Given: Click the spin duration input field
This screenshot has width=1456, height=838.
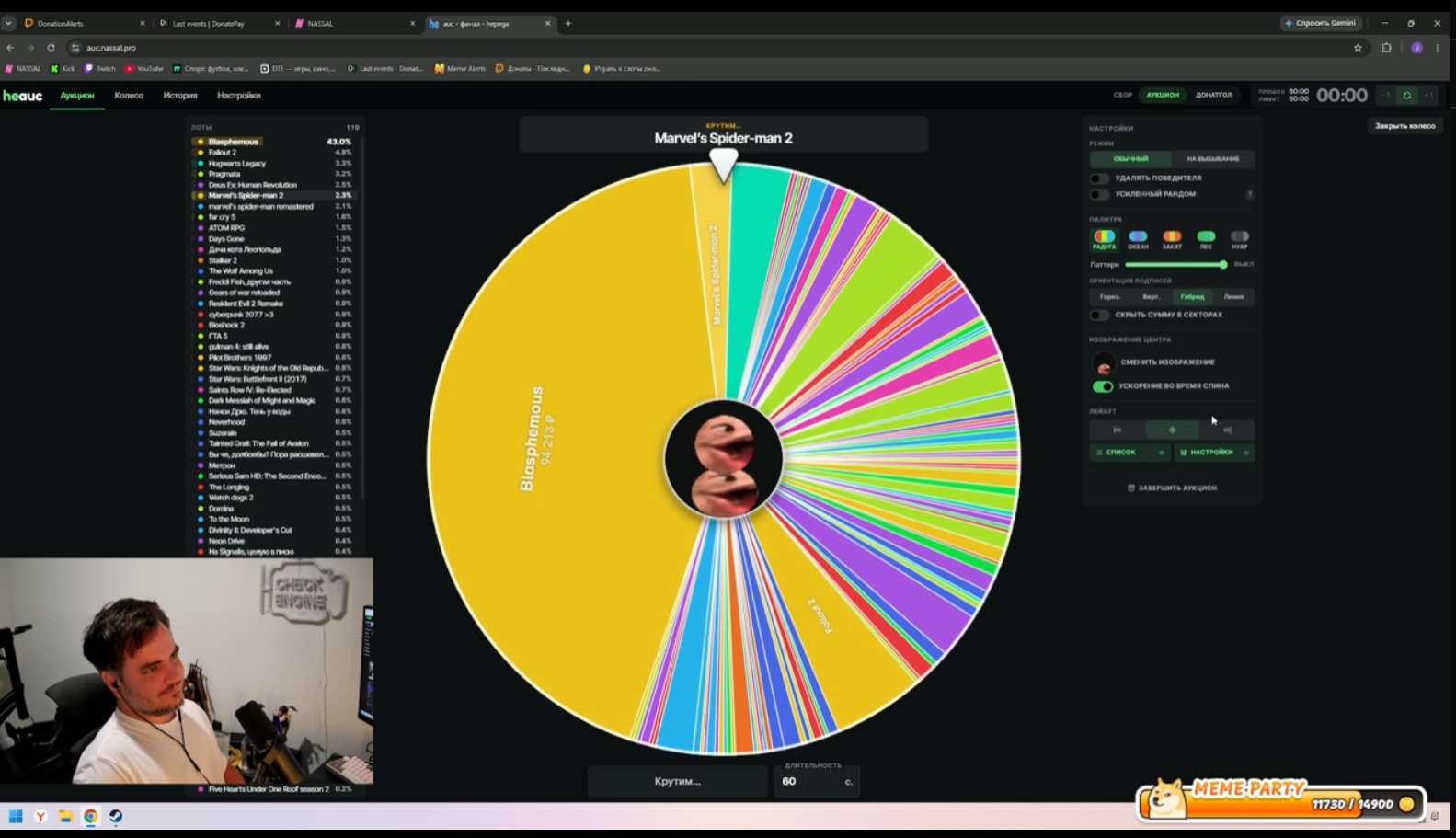Looking at the screenshot, I should (817, 781).
